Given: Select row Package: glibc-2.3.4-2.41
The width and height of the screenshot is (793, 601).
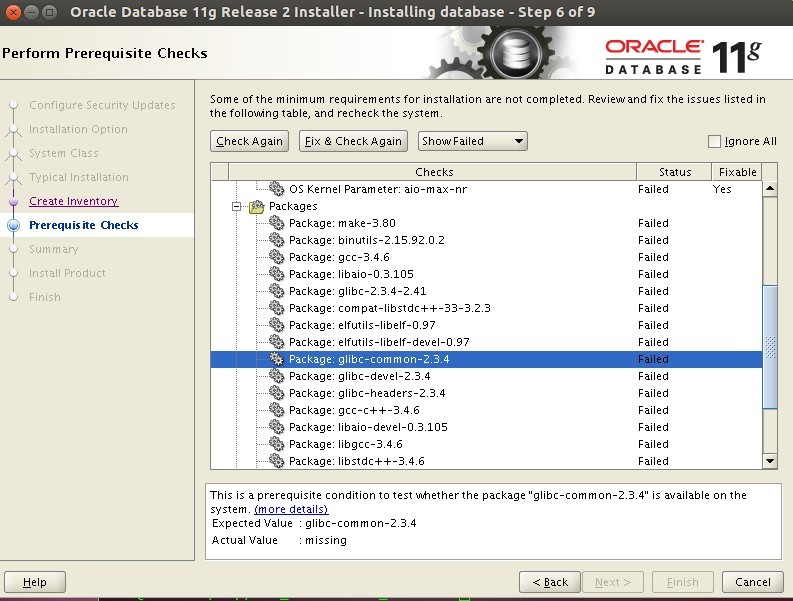Looking at the screenshot, I should click(486, 291).
